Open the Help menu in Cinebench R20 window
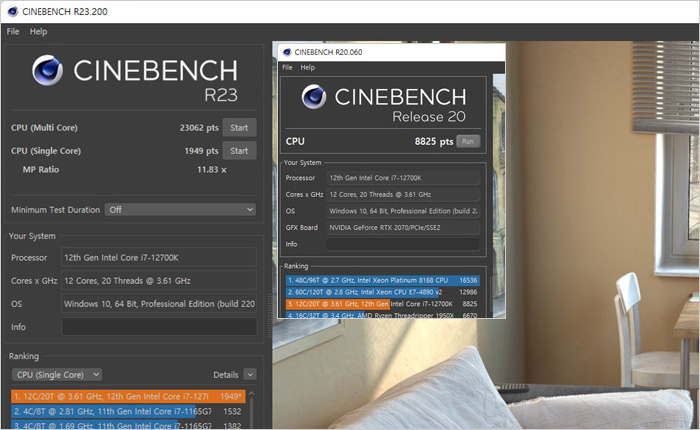Image resolution: width=700 pixels, height=430 pixels. click(308, 67)
